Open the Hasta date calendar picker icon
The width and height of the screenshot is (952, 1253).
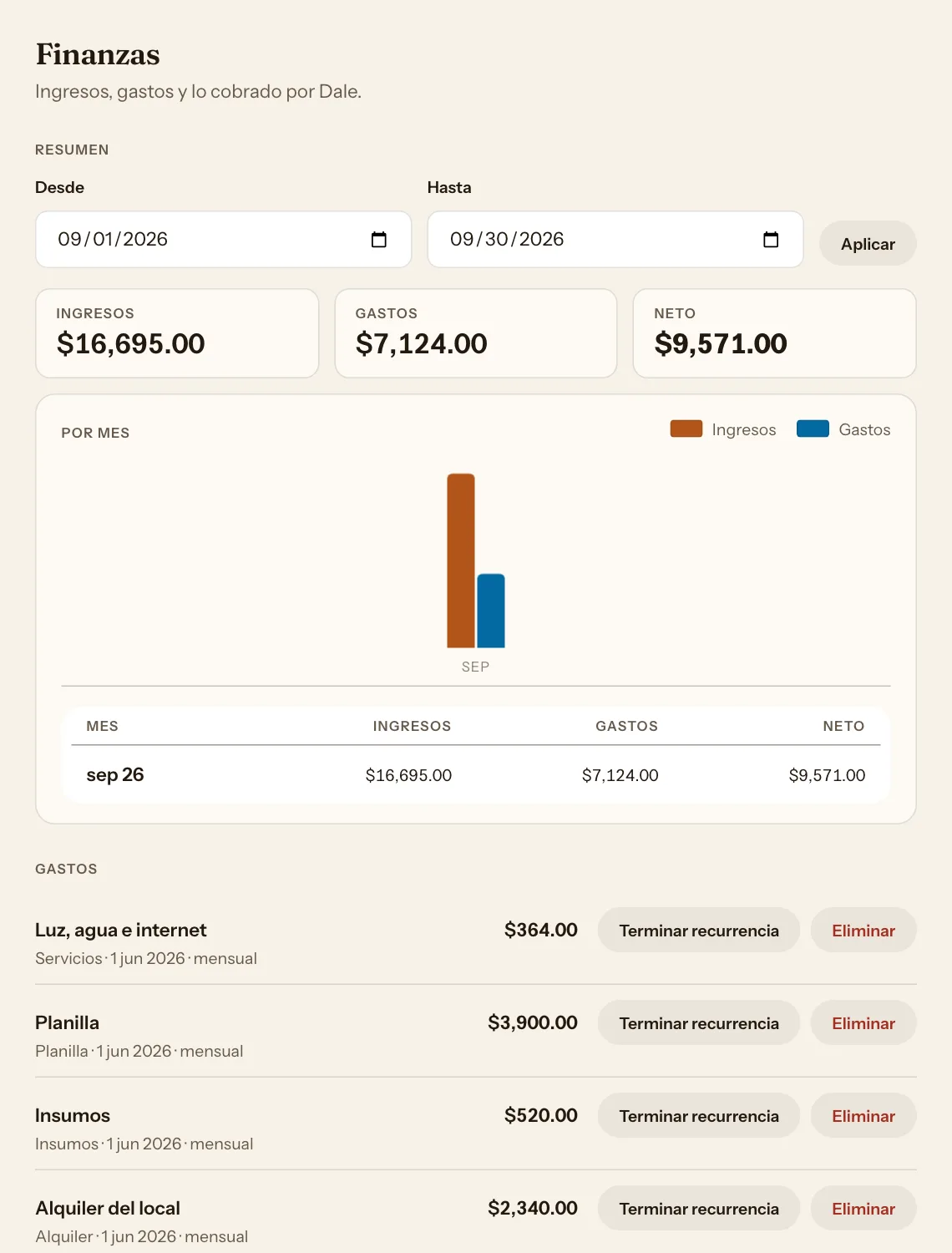coord(771,240)
